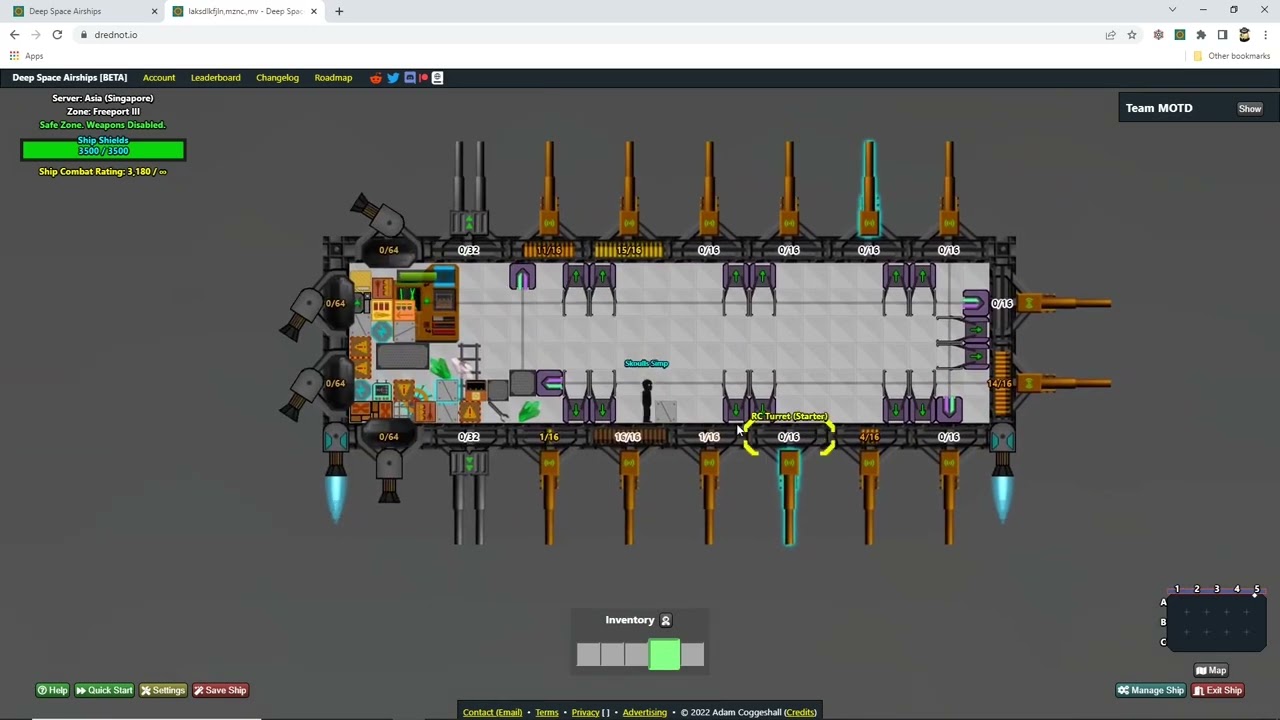Go back with Chrome back arrow
Image resolution: width=1280 pixels, height=720 pixels.
pyautogui.click(x=14, y=35)
